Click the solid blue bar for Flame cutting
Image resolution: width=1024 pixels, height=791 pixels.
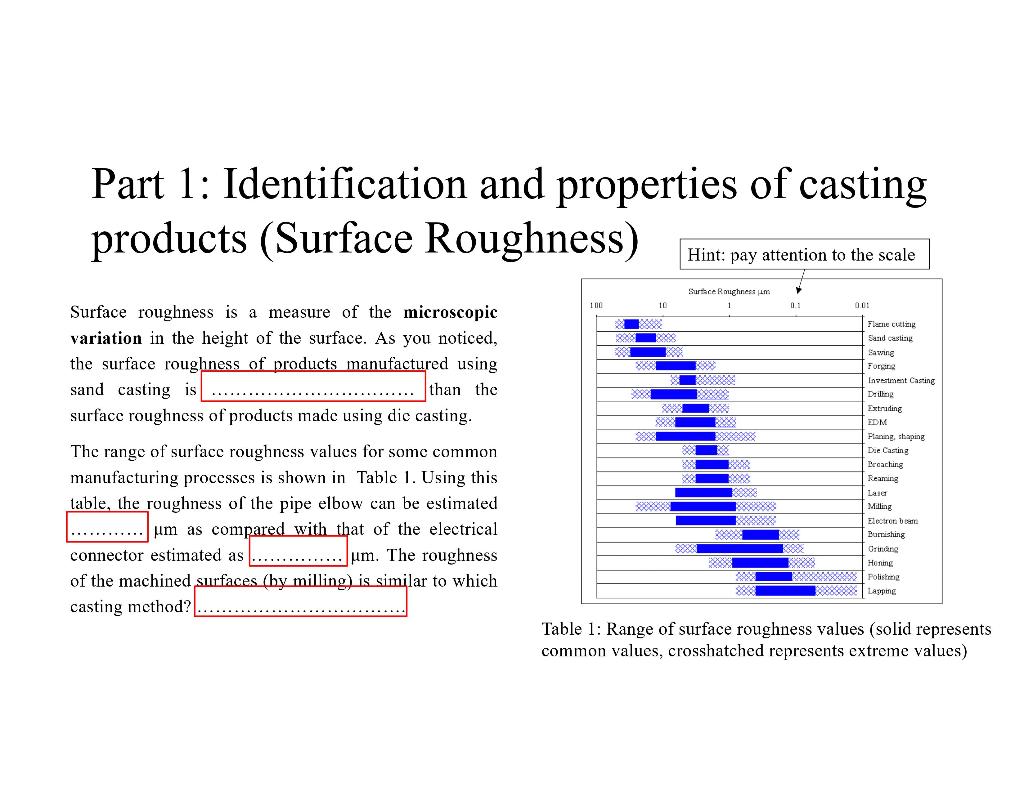point(631,324)
